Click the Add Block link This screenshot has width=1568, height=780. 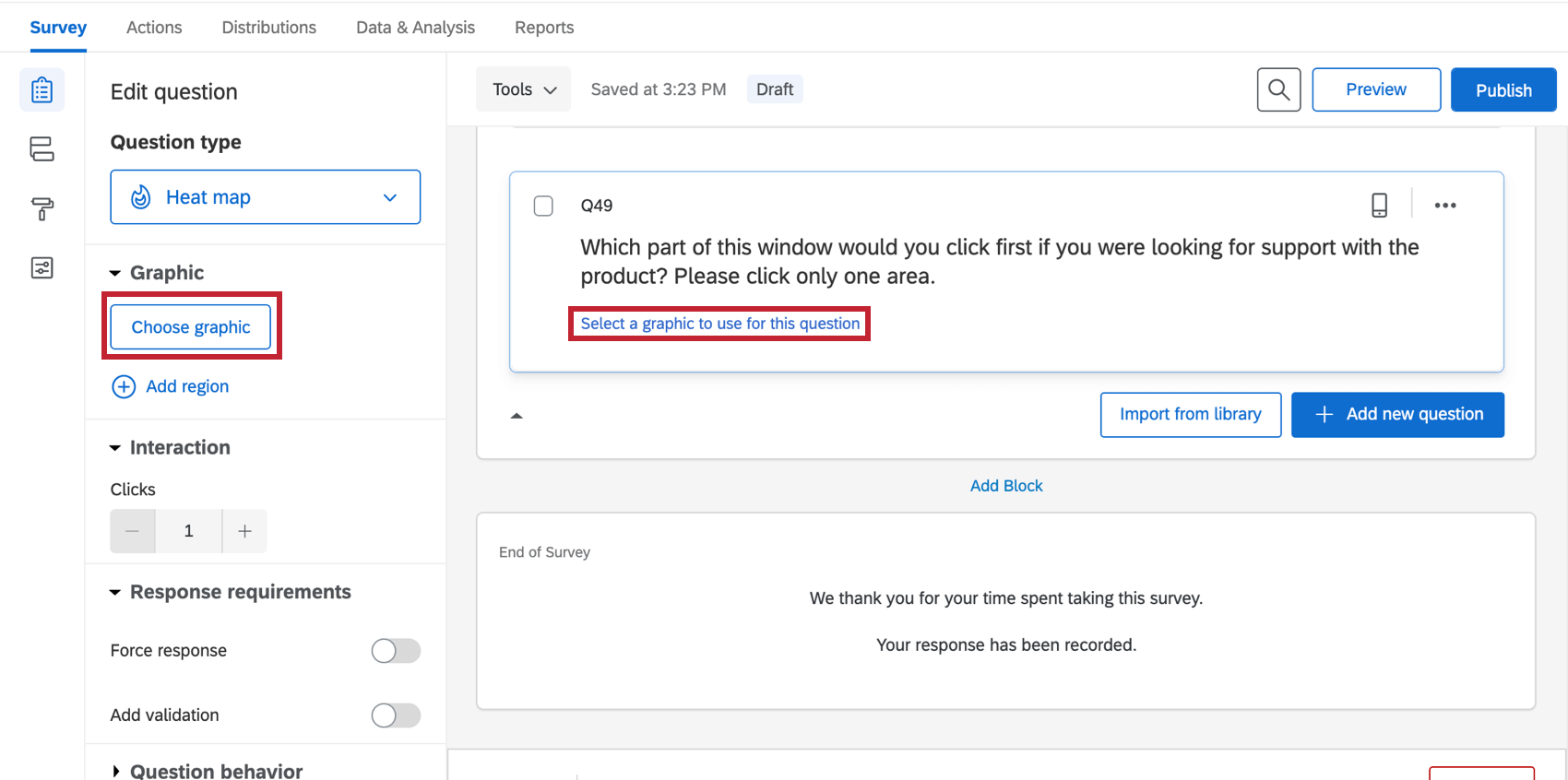pyautogui.click(x=1006, y=486)
